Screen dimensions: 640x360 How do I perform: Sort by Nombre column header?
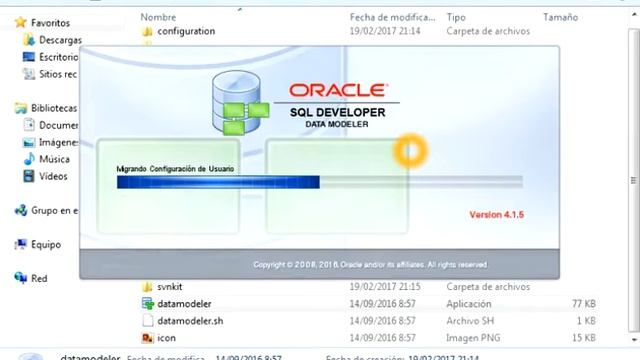coord(158,17)
